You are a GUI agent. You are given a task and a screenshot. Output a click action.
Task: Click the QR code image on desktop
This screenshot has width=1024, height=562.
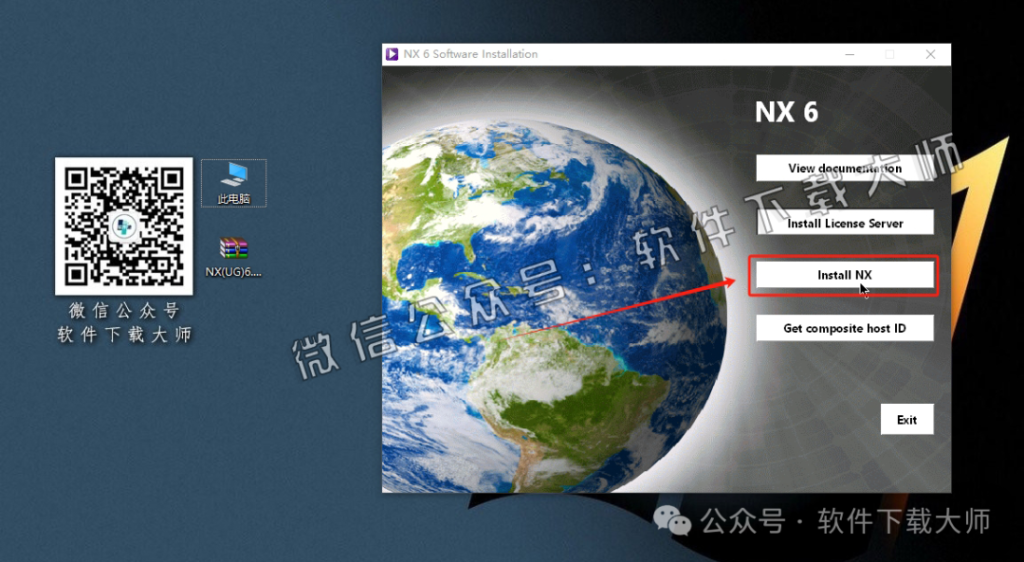click(x=124, y=224)
